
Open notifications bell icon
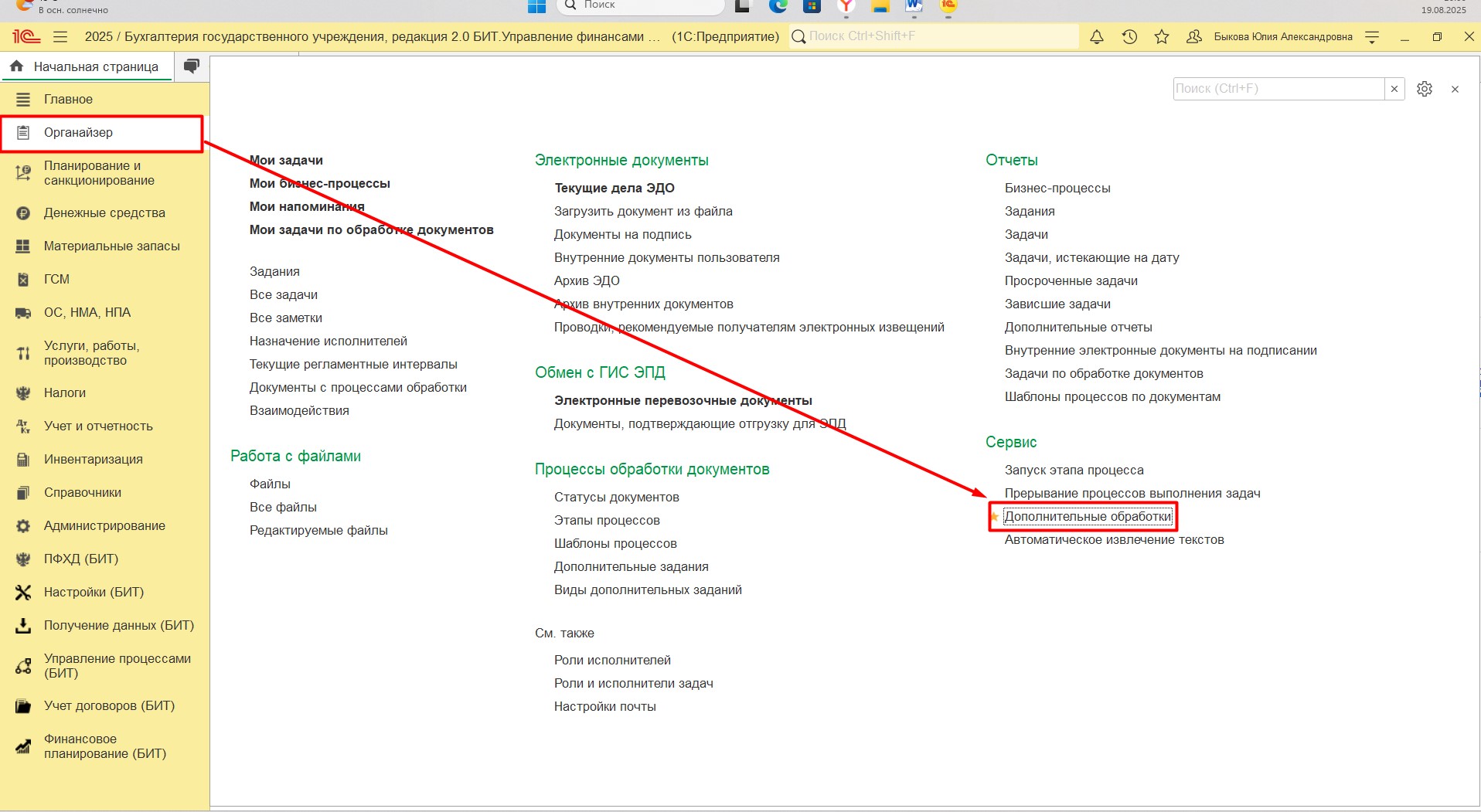point(1096,36)
